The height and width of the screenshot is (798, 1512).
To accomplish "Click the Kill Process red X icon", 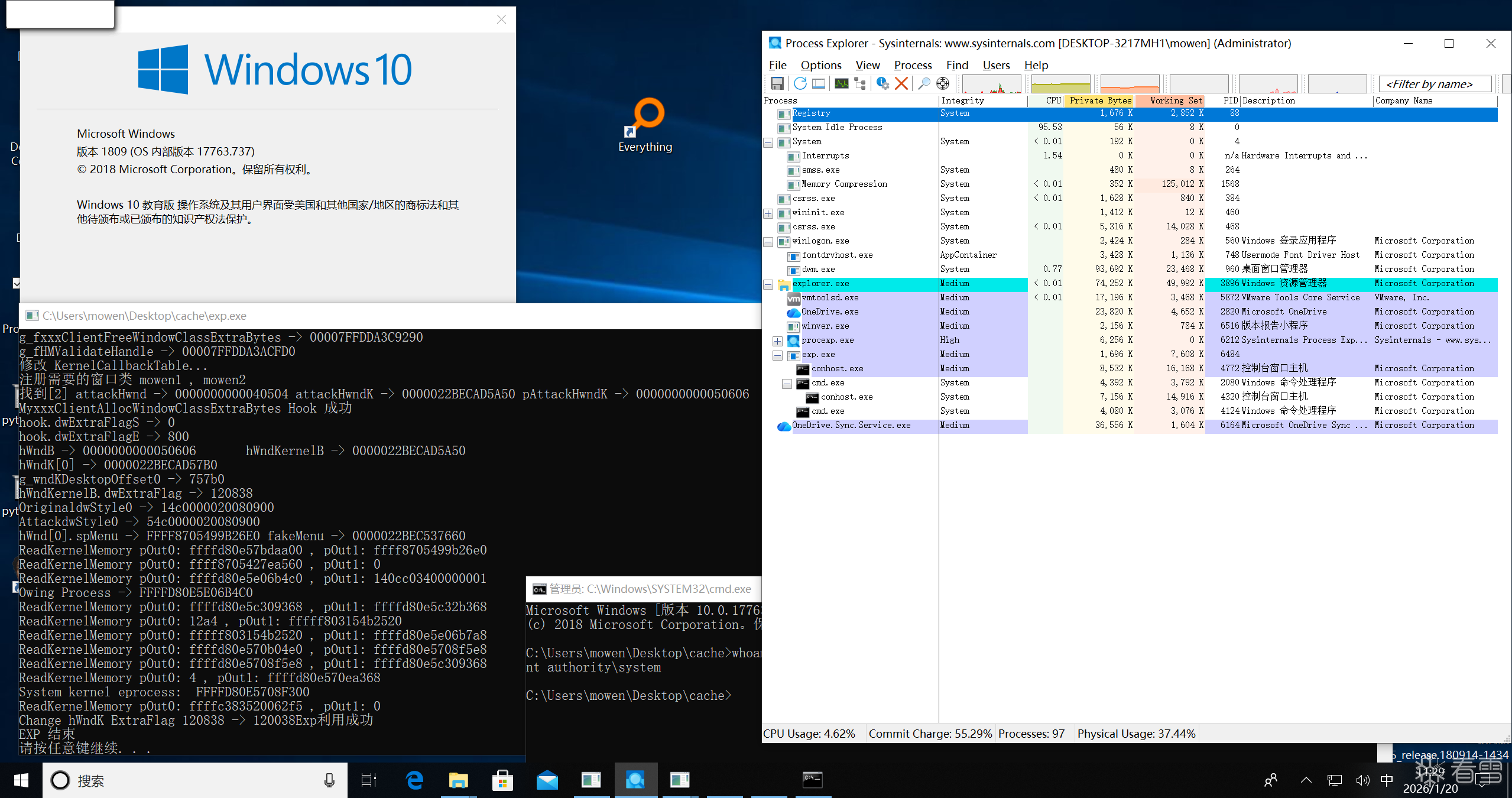I will pos(901,83).
